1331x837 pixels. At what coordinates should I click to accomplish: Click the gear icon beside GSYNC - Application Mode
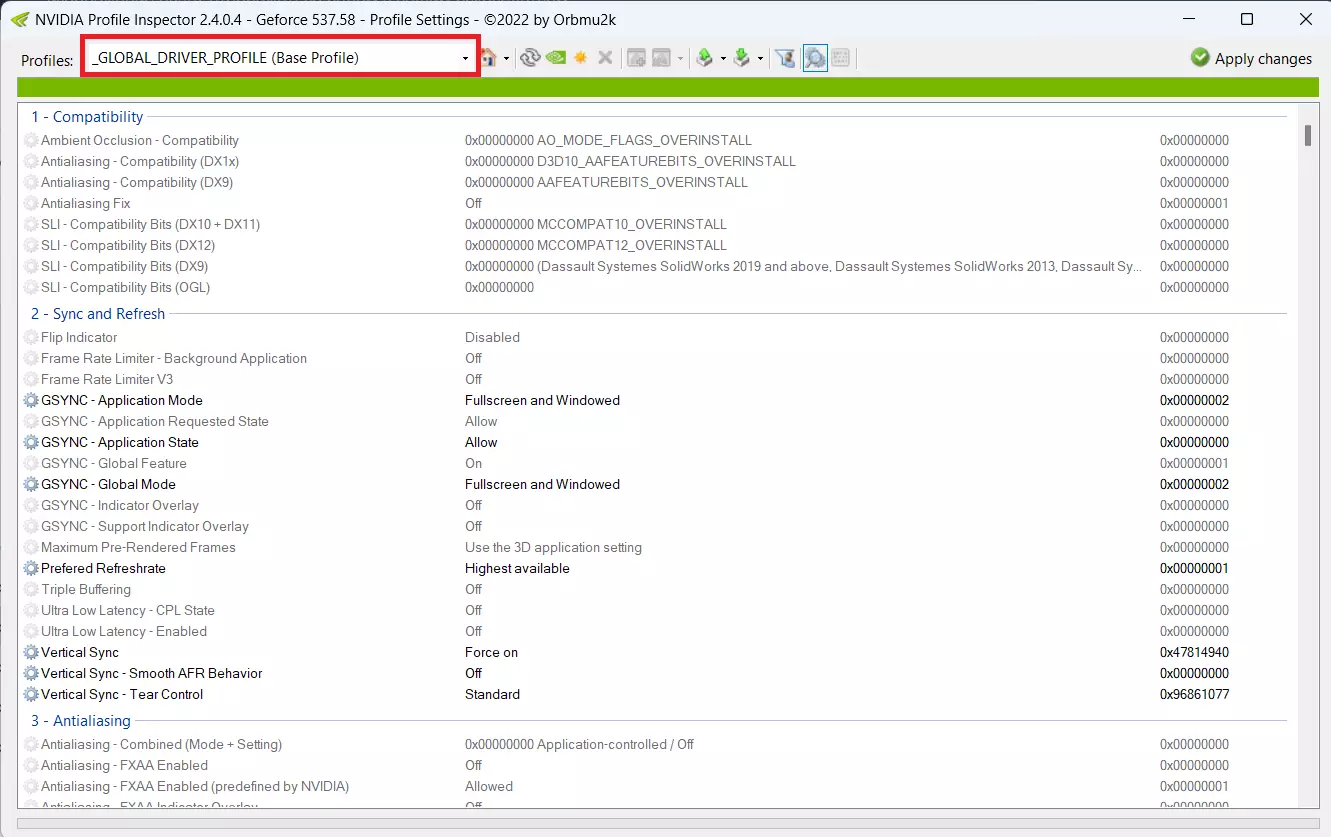pos(31,401)
